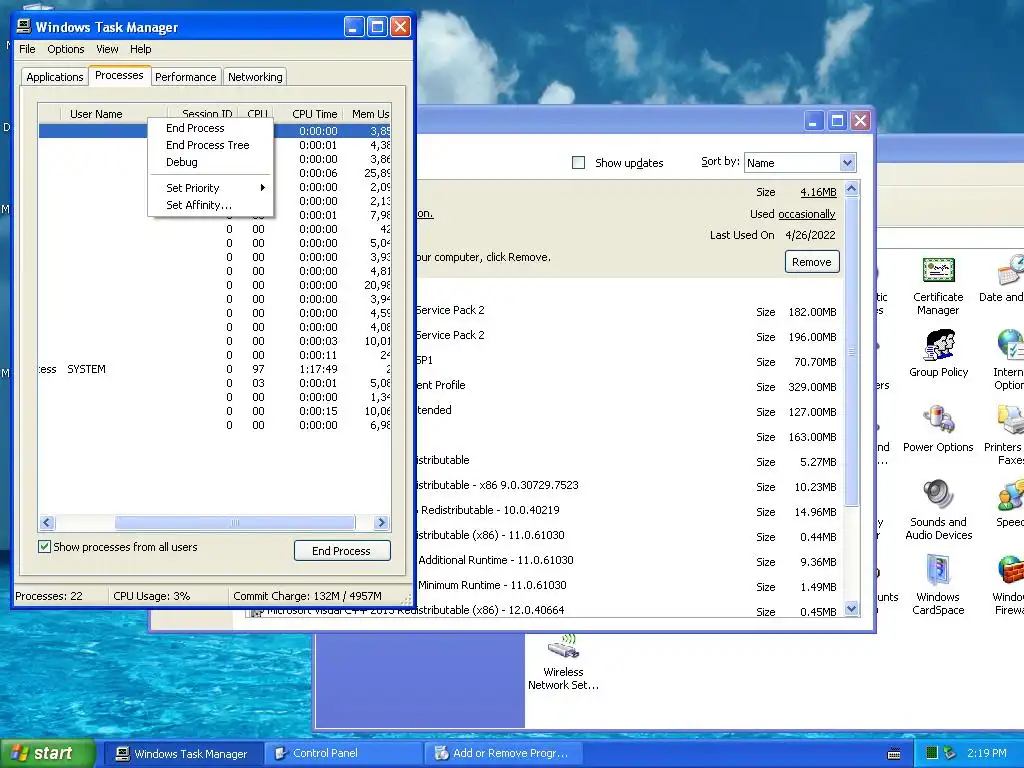The height and width of the screenshot is (768, 1024).
Task: Open the Windows CardSpace icon
Action: [x=938, y=585]
